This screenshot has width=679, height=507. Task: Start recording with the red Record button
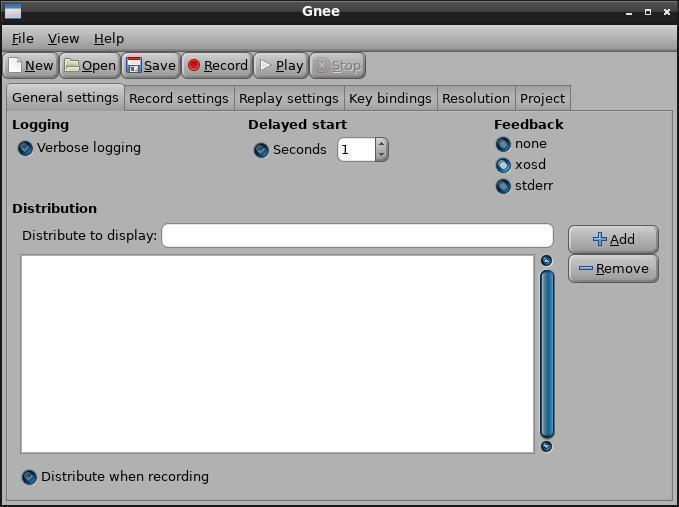[217, 66]
